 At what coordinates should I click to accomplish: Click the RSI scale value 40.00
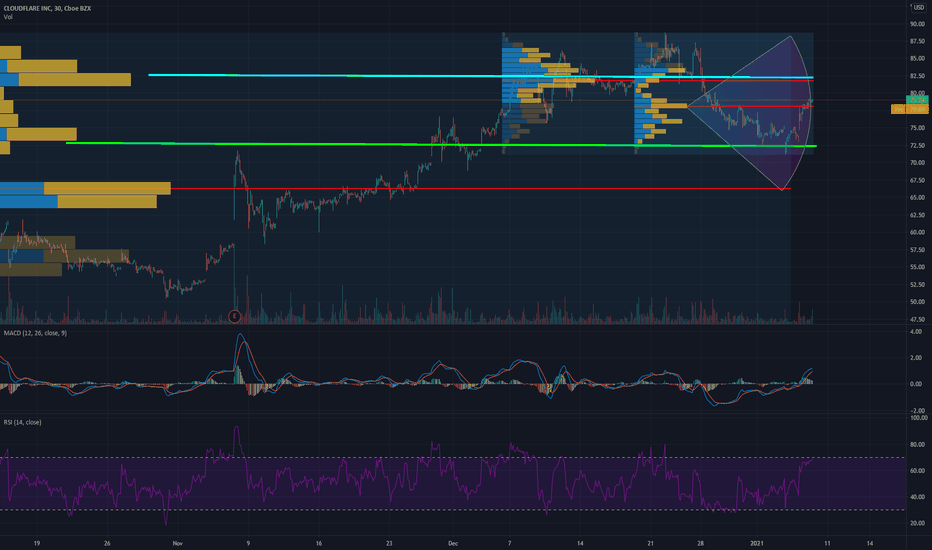click(917, 497)
